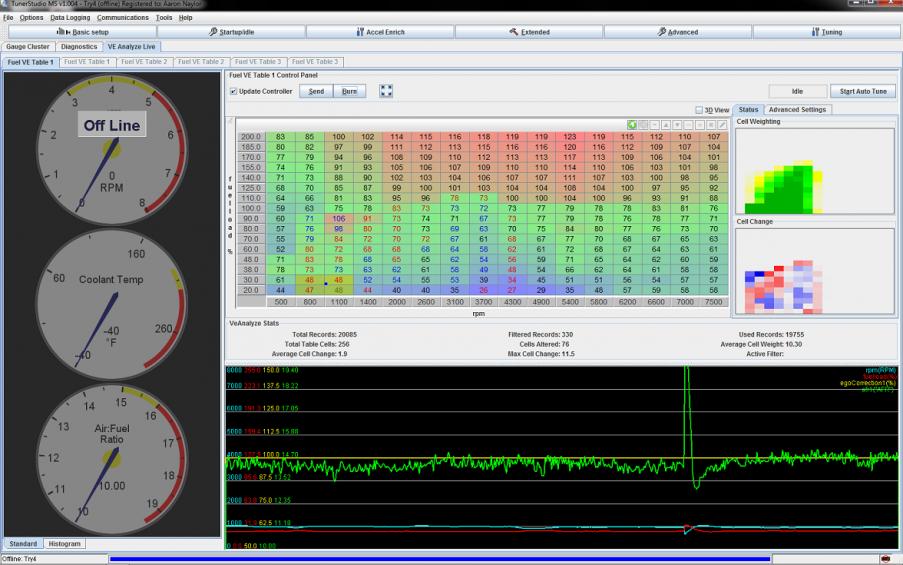Switch to the Advanced Settings tab

coord(797,109)
